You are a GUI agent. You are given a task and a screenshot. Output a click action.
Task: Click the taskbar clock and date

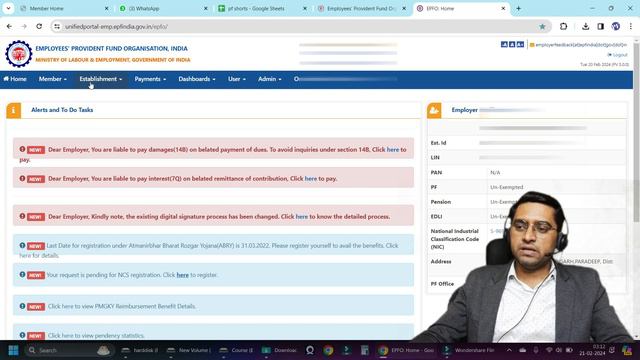[x=592, y=350]
